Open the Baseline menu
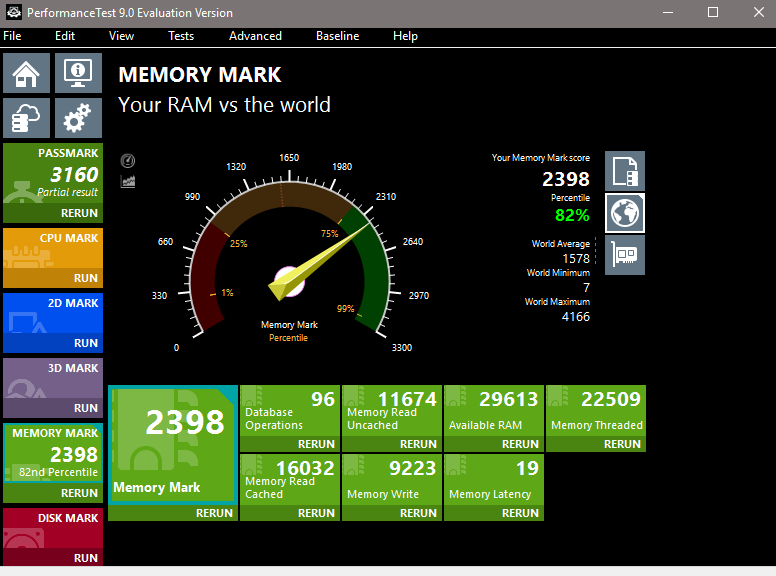 [338, 36]
